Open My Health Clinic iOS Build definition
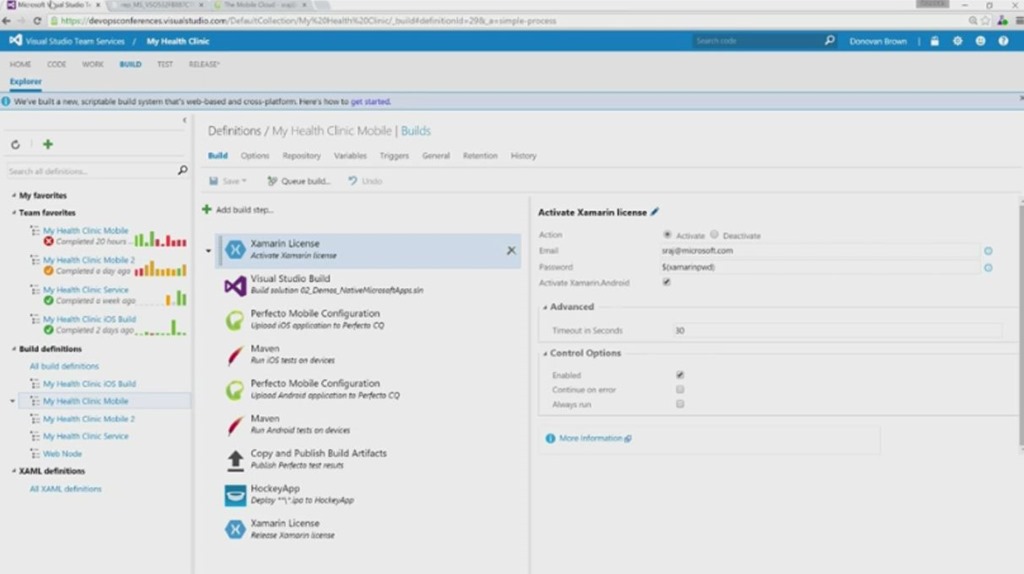This screenshot has height=574, width=1024. 89,383
